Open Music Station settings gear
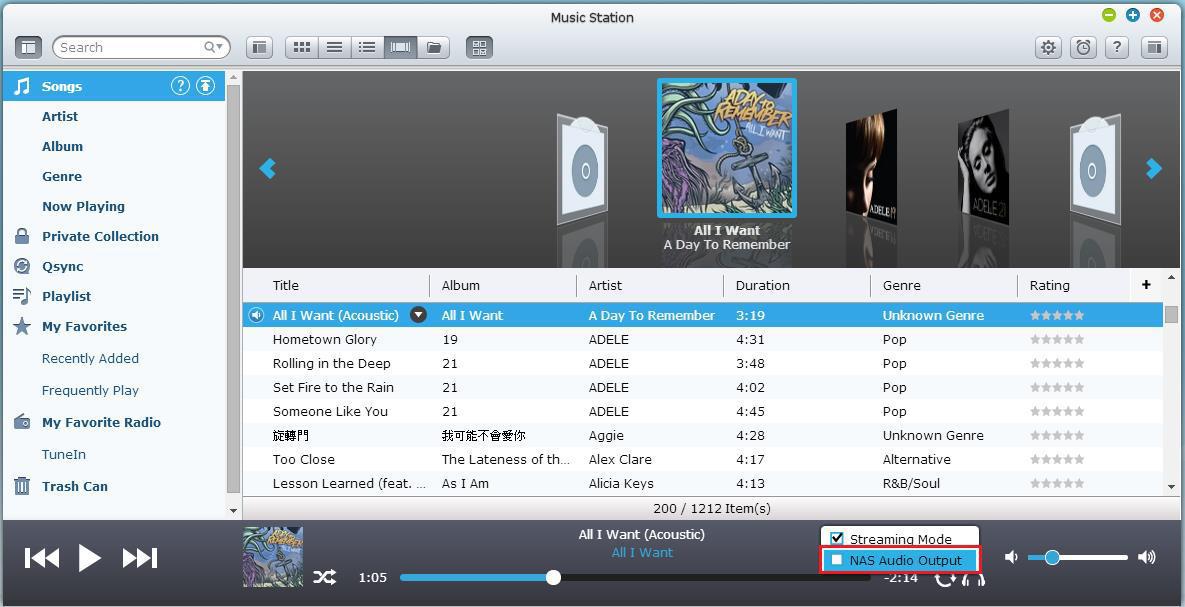 pos(1047,47)
